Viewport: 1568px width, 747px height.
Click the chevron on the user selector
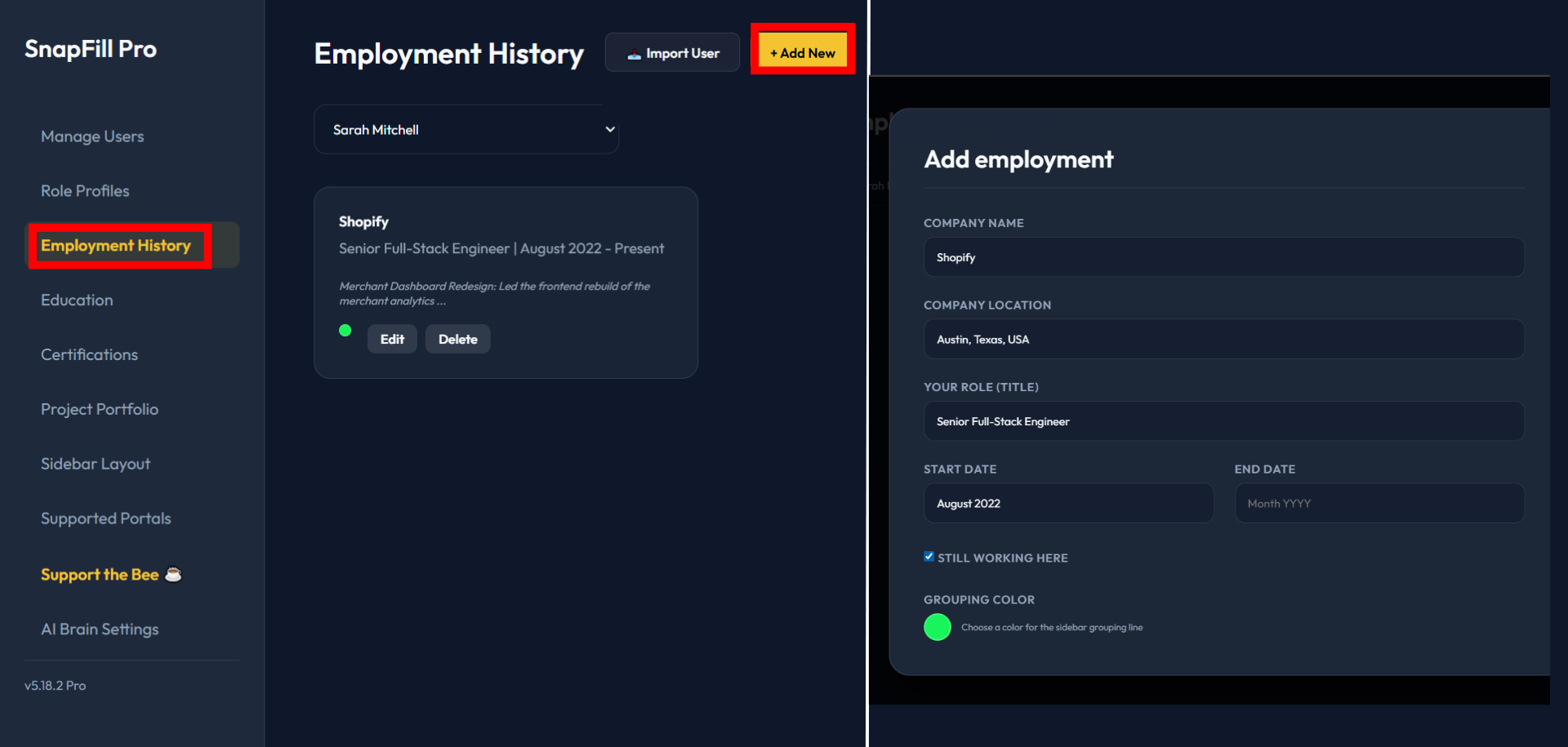tap(609, 129)
